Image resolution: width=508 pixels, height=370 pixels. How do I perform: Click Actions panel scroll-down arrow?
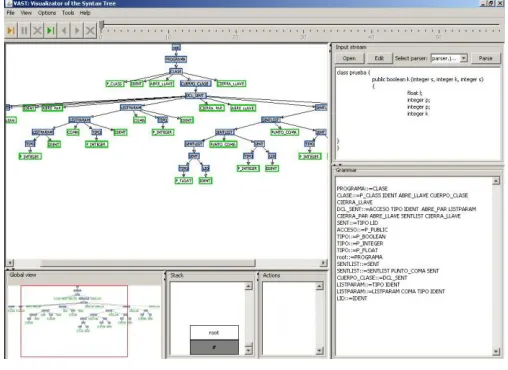[319, 351]
